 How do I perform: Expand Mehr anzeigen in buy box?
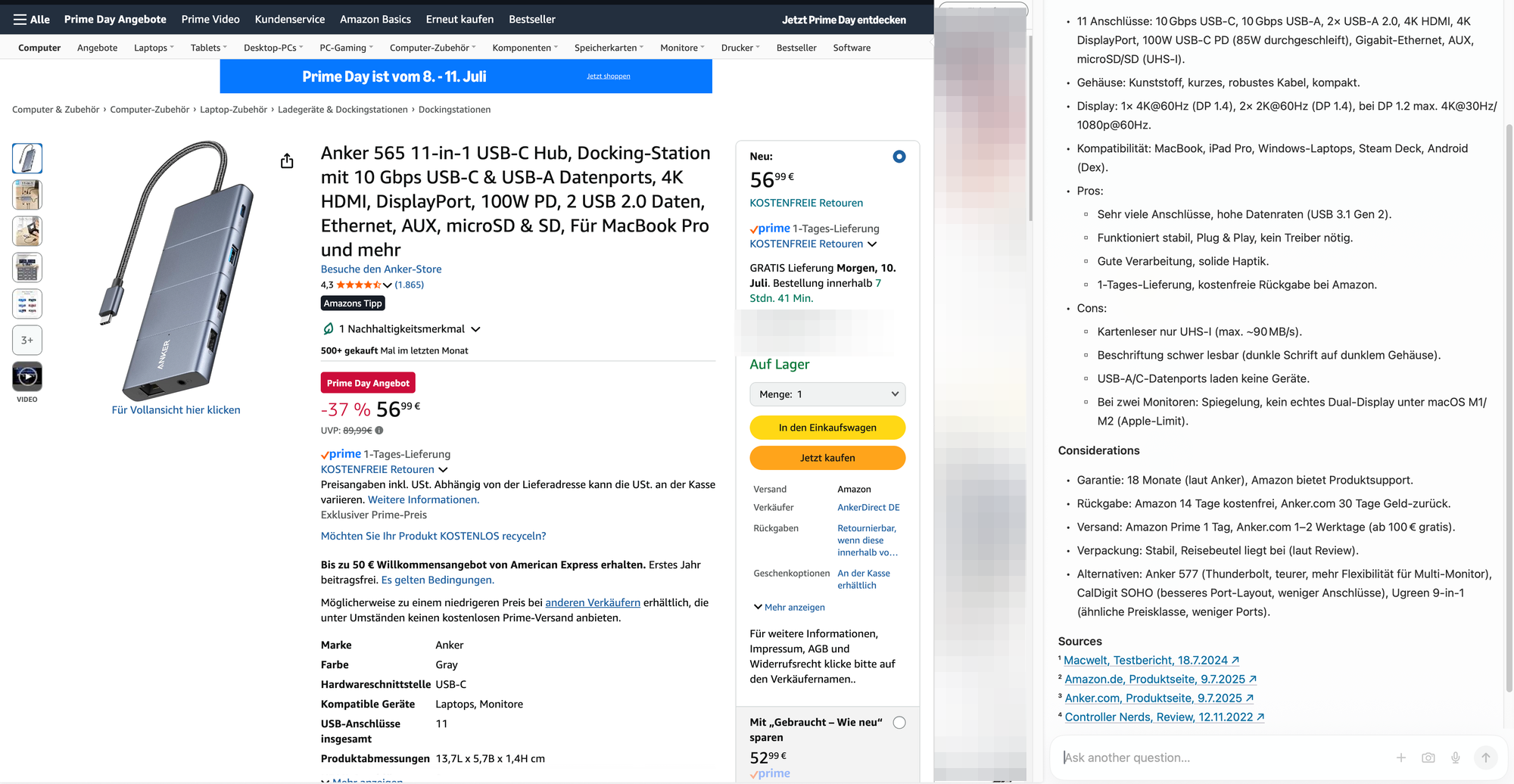point(789,608)
